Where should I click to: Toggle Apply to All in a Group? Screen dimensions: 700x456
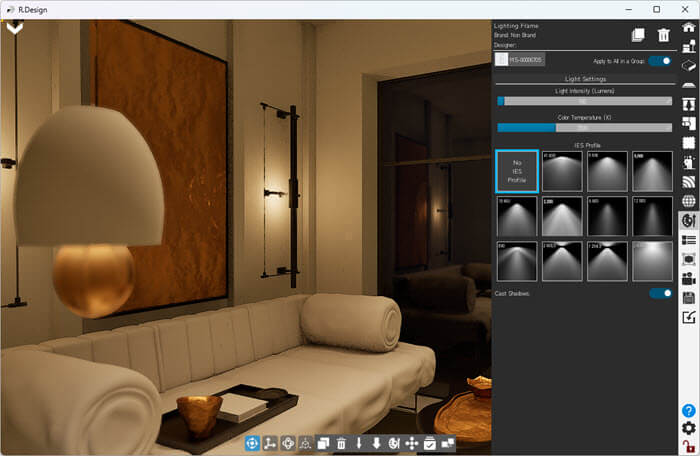click(x=659, y=61)
